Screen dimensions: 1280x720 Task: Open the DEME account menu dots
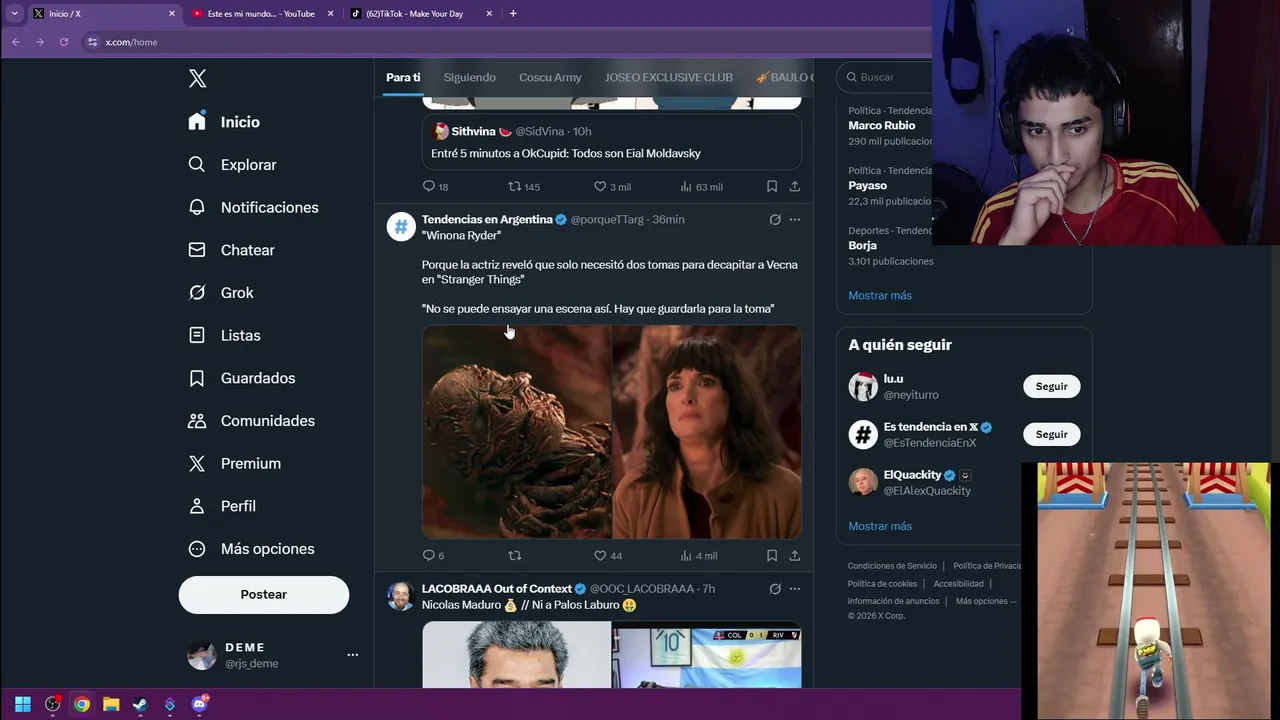tap(352, 655)
